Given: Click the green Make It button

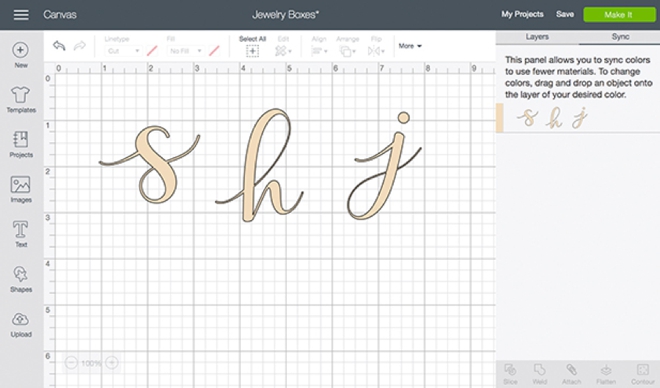Looking at the screenshot, I should (619, 15).
